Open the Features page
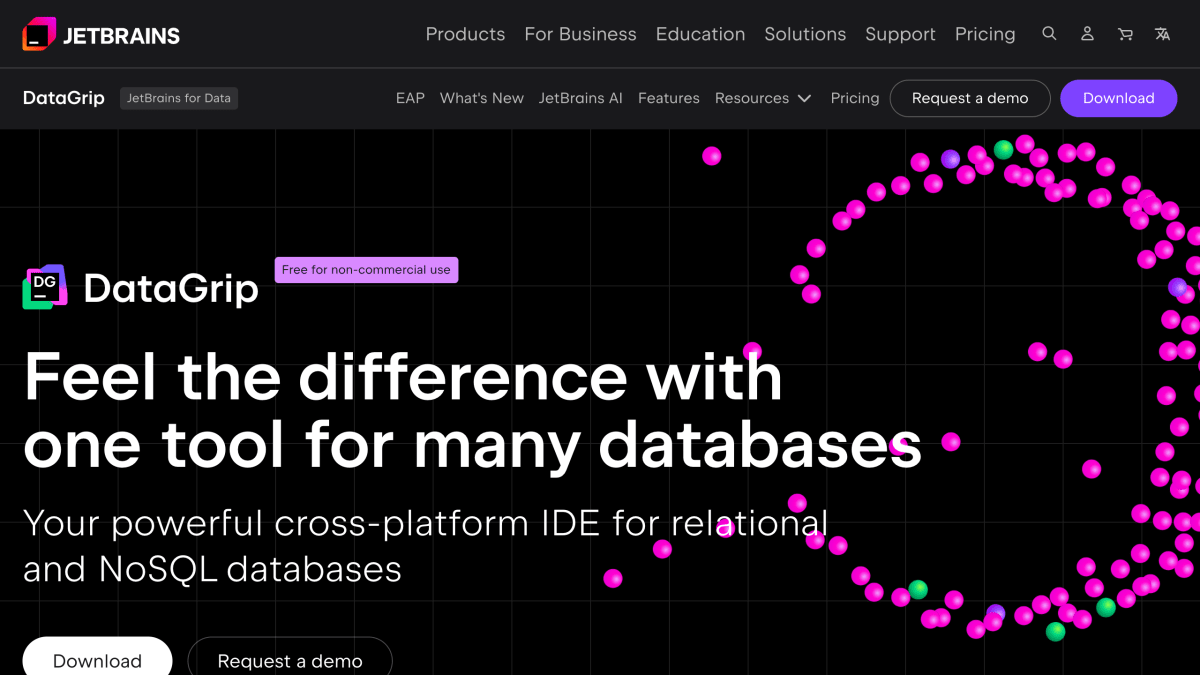Image resolution: width=1200 pixels, height=675 pixels. [x=669, y=98]
